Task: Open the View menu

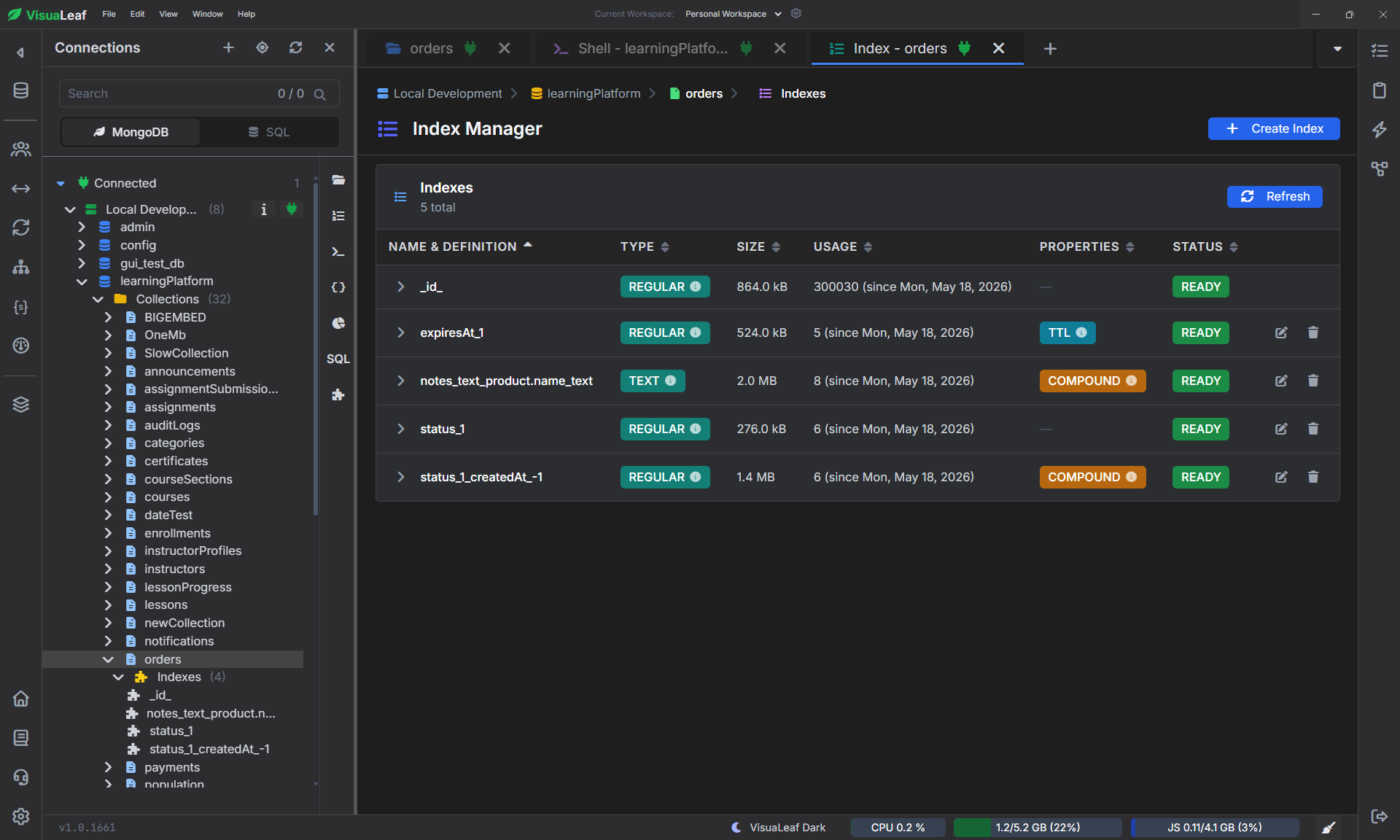Action: point(168,14)
